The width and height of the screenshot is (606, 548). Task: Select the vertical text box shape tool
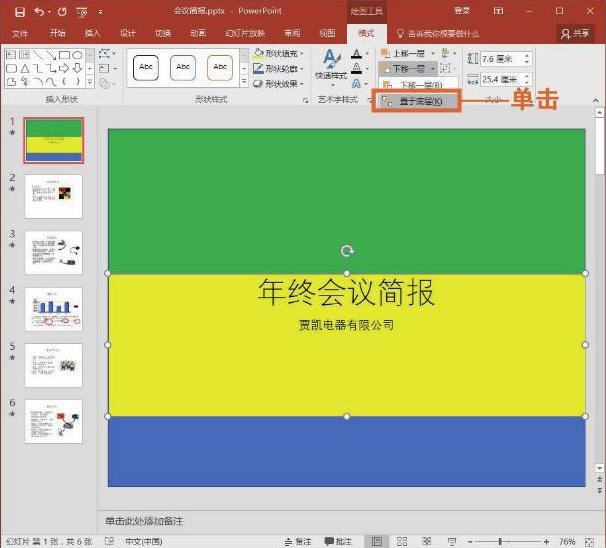tap(24, 55)
